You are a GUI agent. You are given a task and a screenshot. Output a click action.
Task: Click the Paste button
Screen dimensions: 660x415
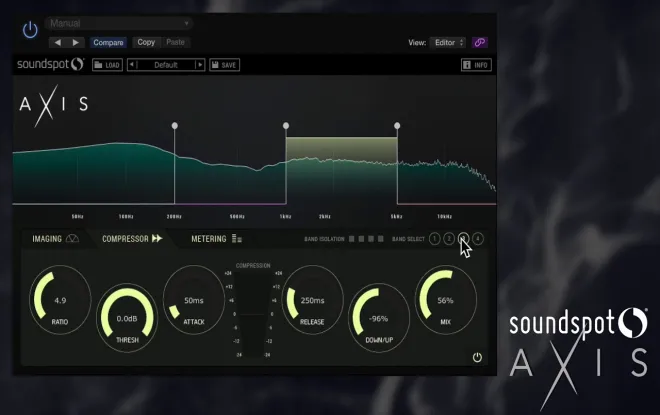click(176, 42)
